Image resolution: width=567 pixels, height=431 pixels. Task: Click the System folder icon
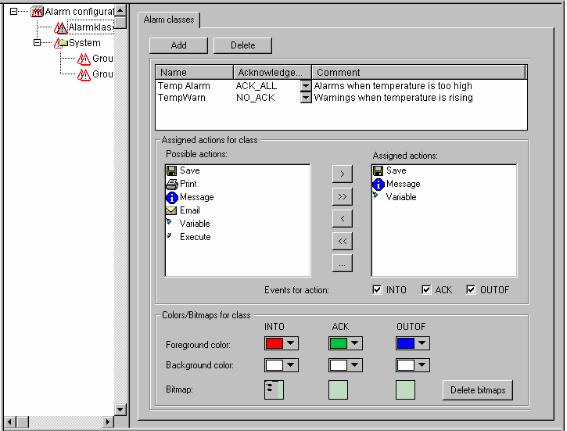coord(61,43)
